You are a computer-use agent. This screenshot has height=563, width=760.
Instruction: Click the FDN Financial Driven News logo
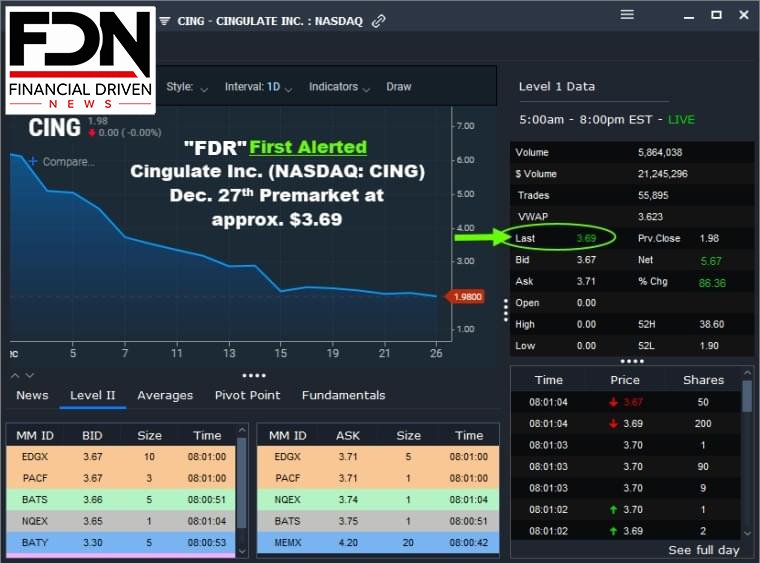tap(80, 60)
